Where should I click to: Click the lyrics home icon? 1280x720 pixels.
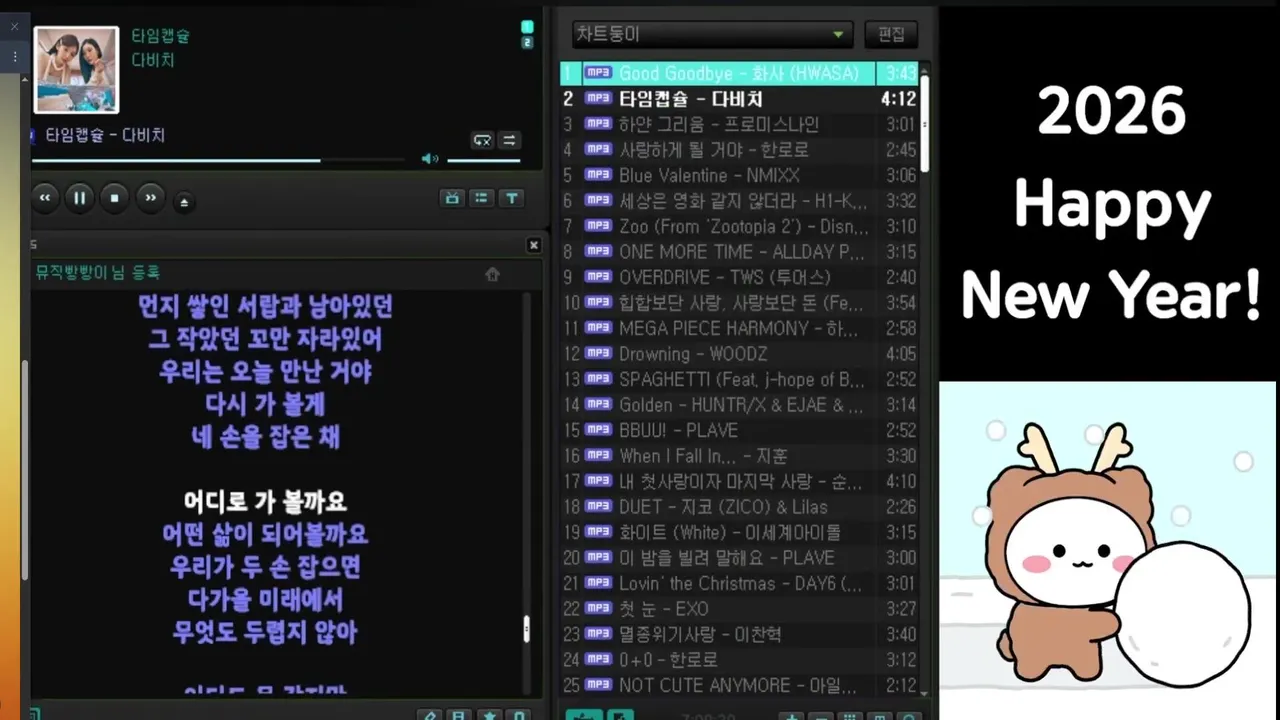(x=492, y=274)
